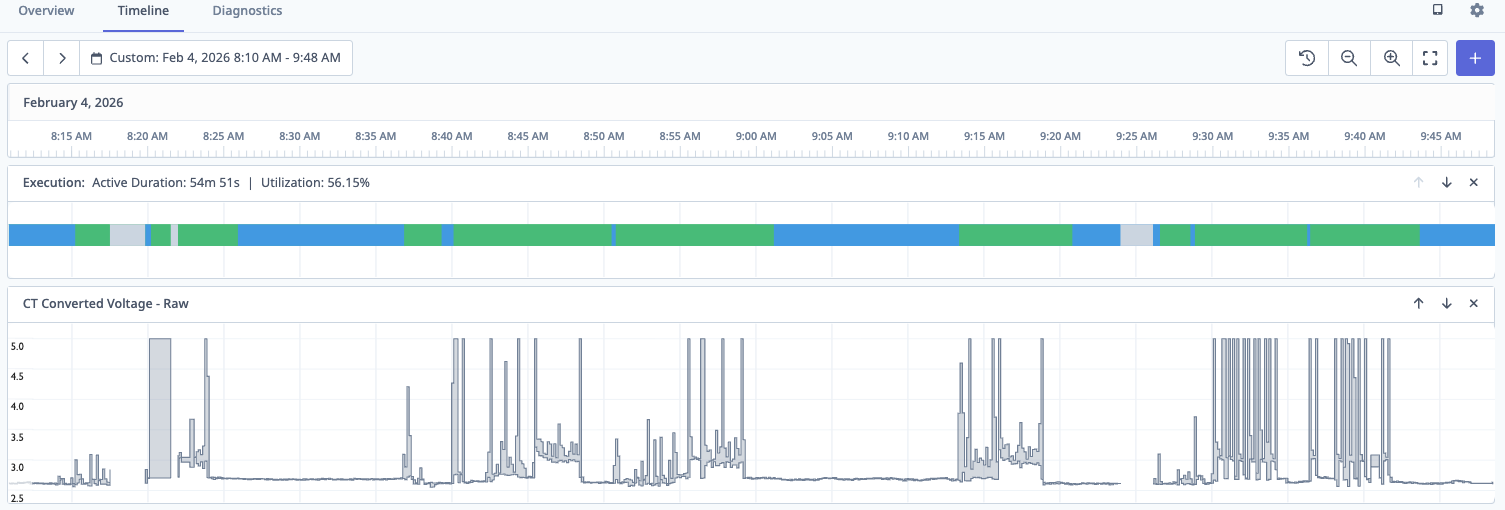Switch to the Timeline tab

pyautogui.click(x=143, y=11)
